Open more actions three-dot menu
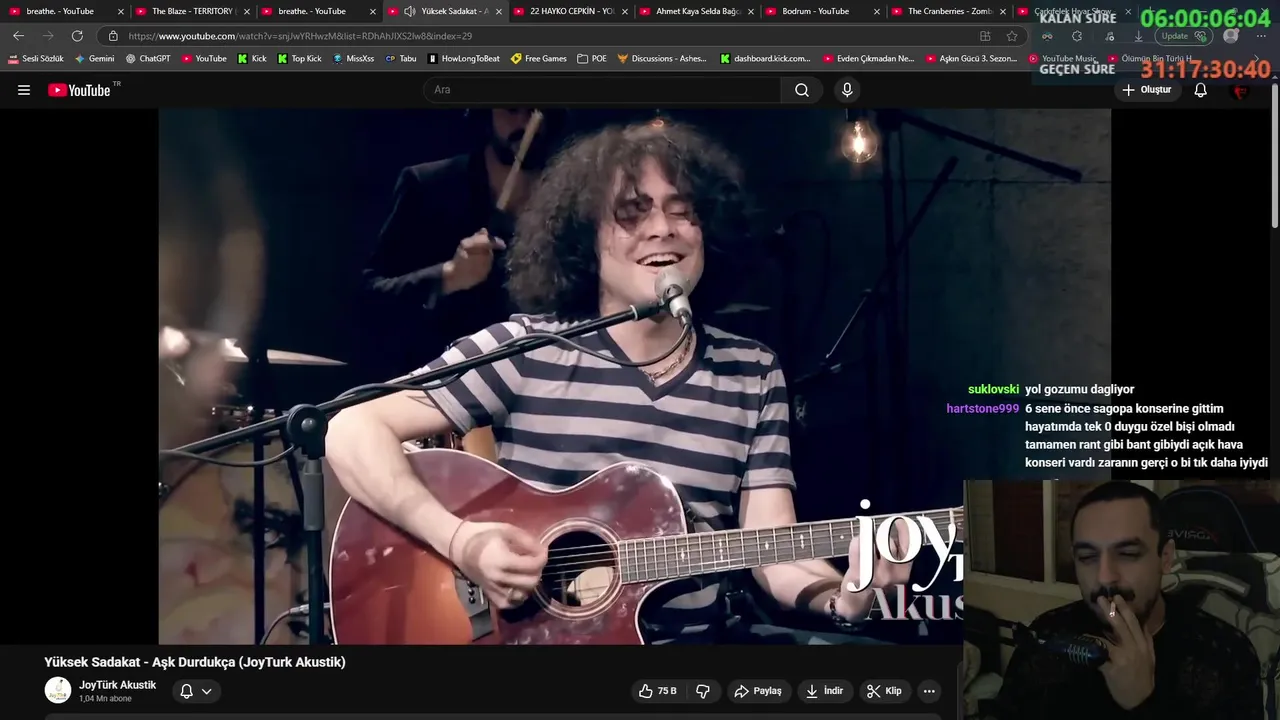1280x720 pixels. click(x=929, y=691)
